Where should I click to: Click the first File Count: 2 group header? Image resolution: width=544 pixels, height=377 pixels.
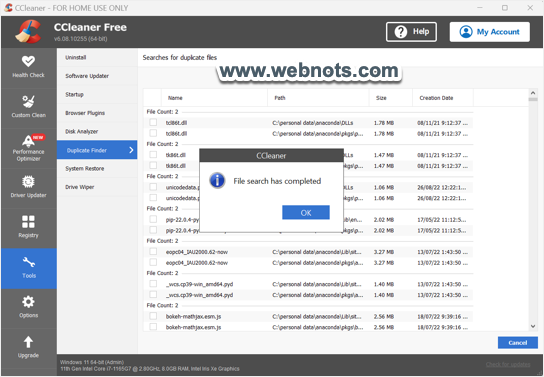162,112
